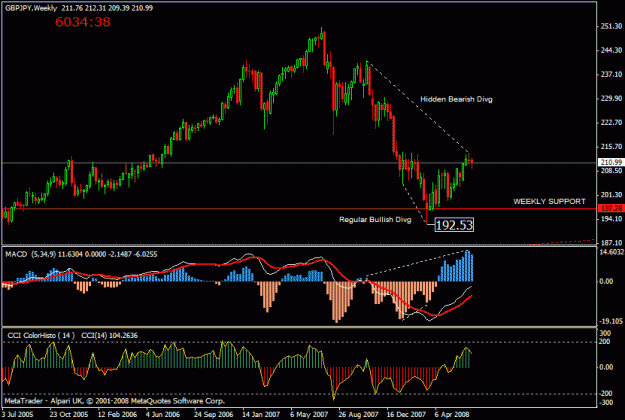Click the -19.105 MACD scale value
625x420 pixels.
(x=611, y=321)
